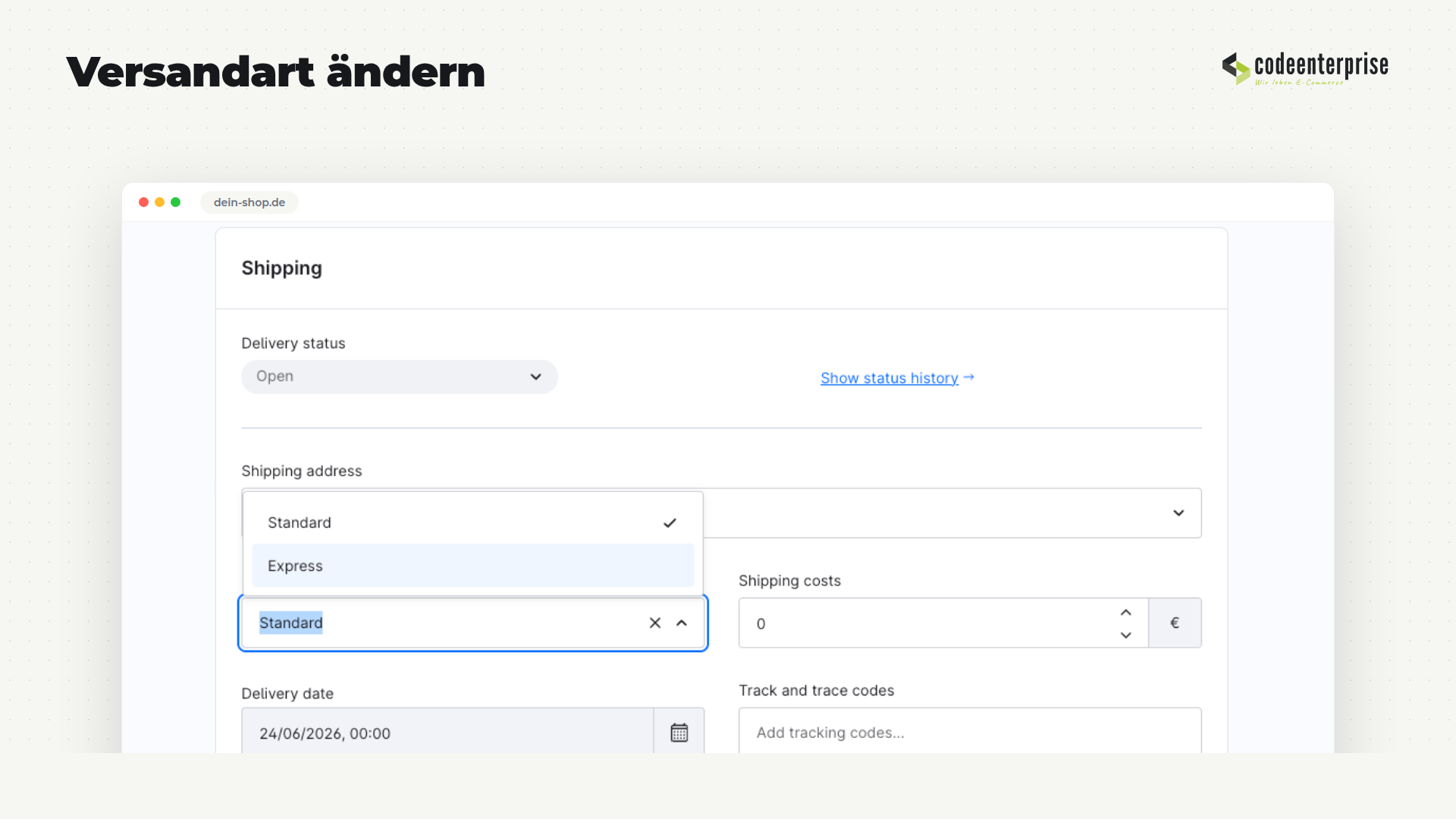Open the Delivery status dropdown
Image resolution: width=1456 pixels, height=819 pixels.
coord(400,377)
